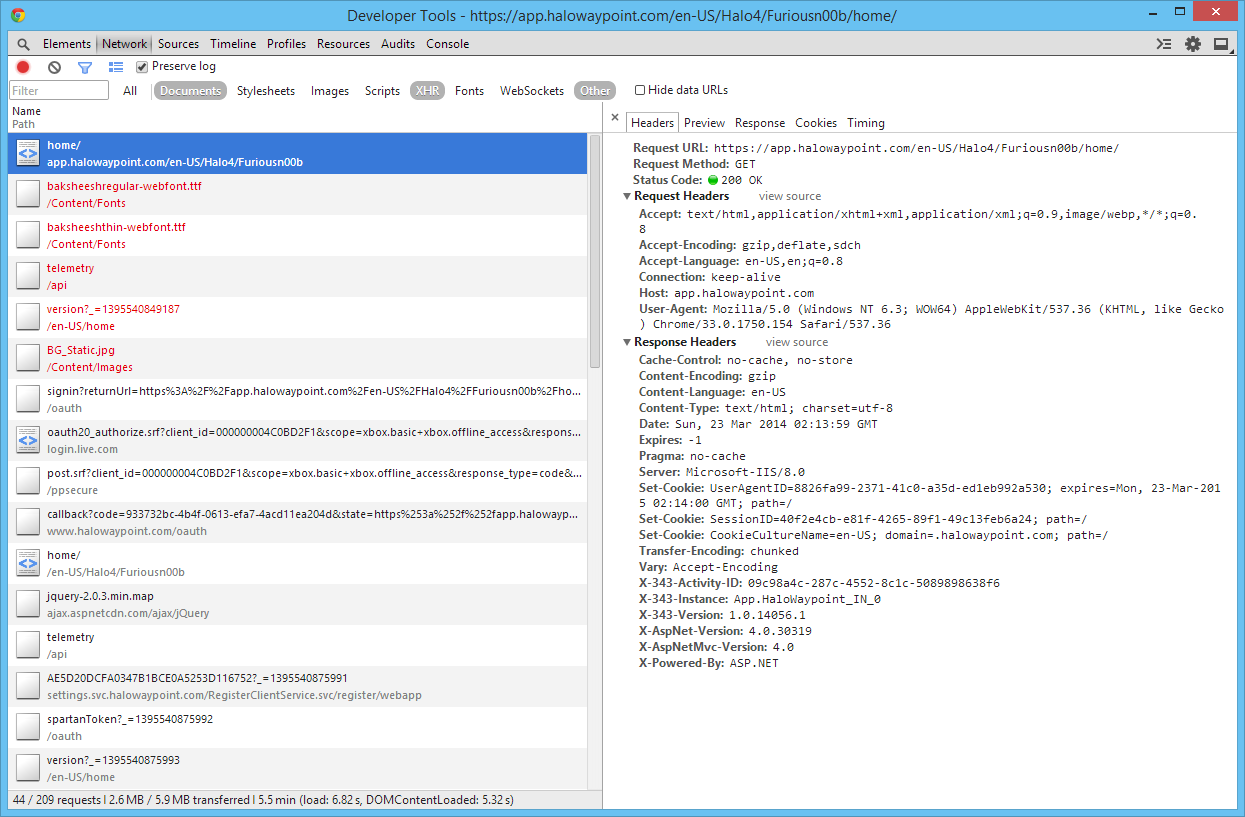This screenshot has width=1245, height=817.
Task: Click the file icon beside jquery-2.0.3.min.map
Action: [x=28, y=605]
